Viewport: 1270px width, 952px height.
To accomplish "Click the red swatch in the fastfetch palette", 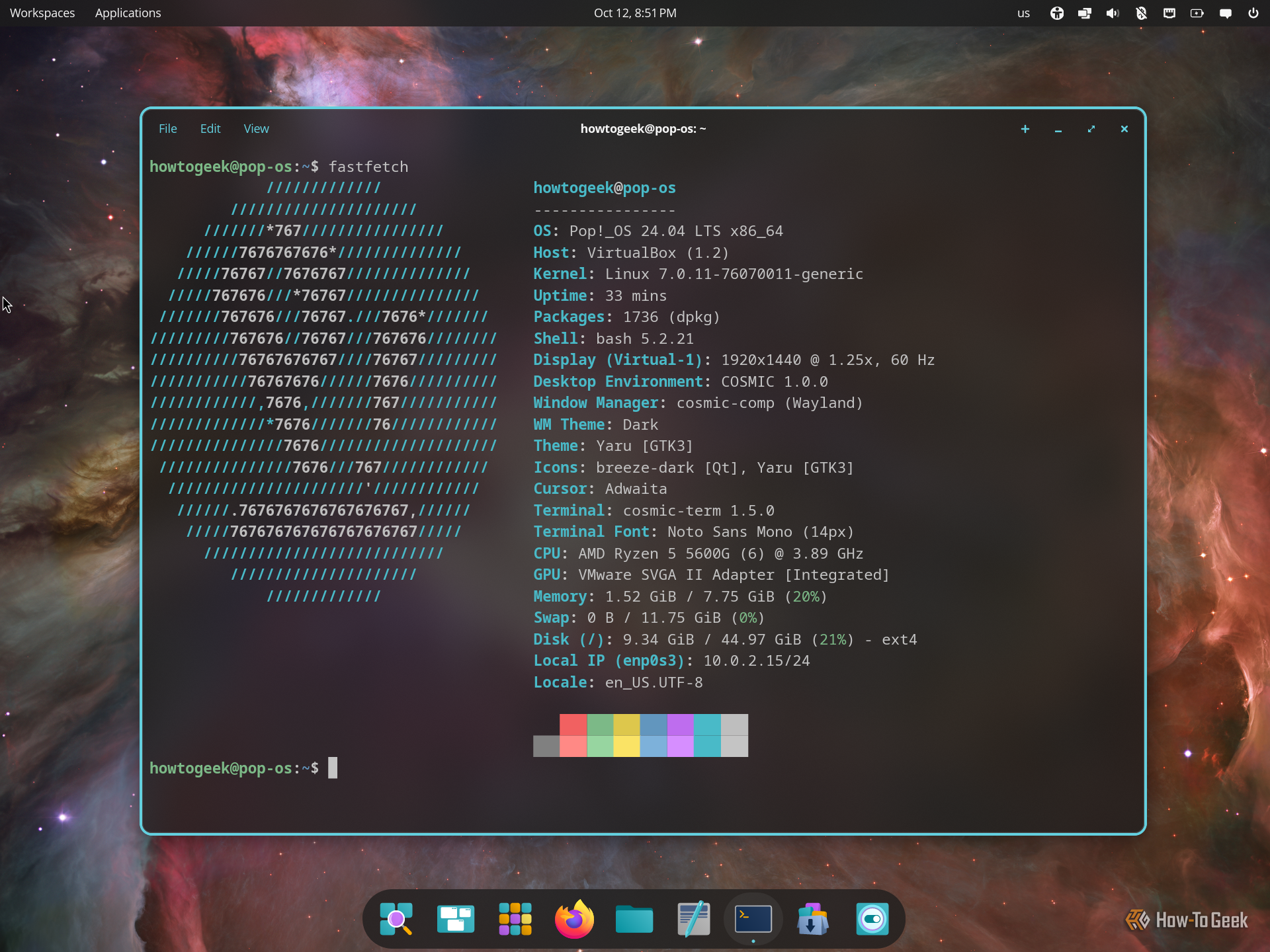I will 573,725.
